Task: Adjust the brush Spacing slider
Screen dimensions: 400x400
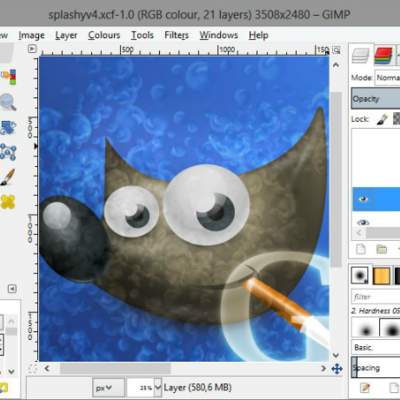Action: [376, 367]
